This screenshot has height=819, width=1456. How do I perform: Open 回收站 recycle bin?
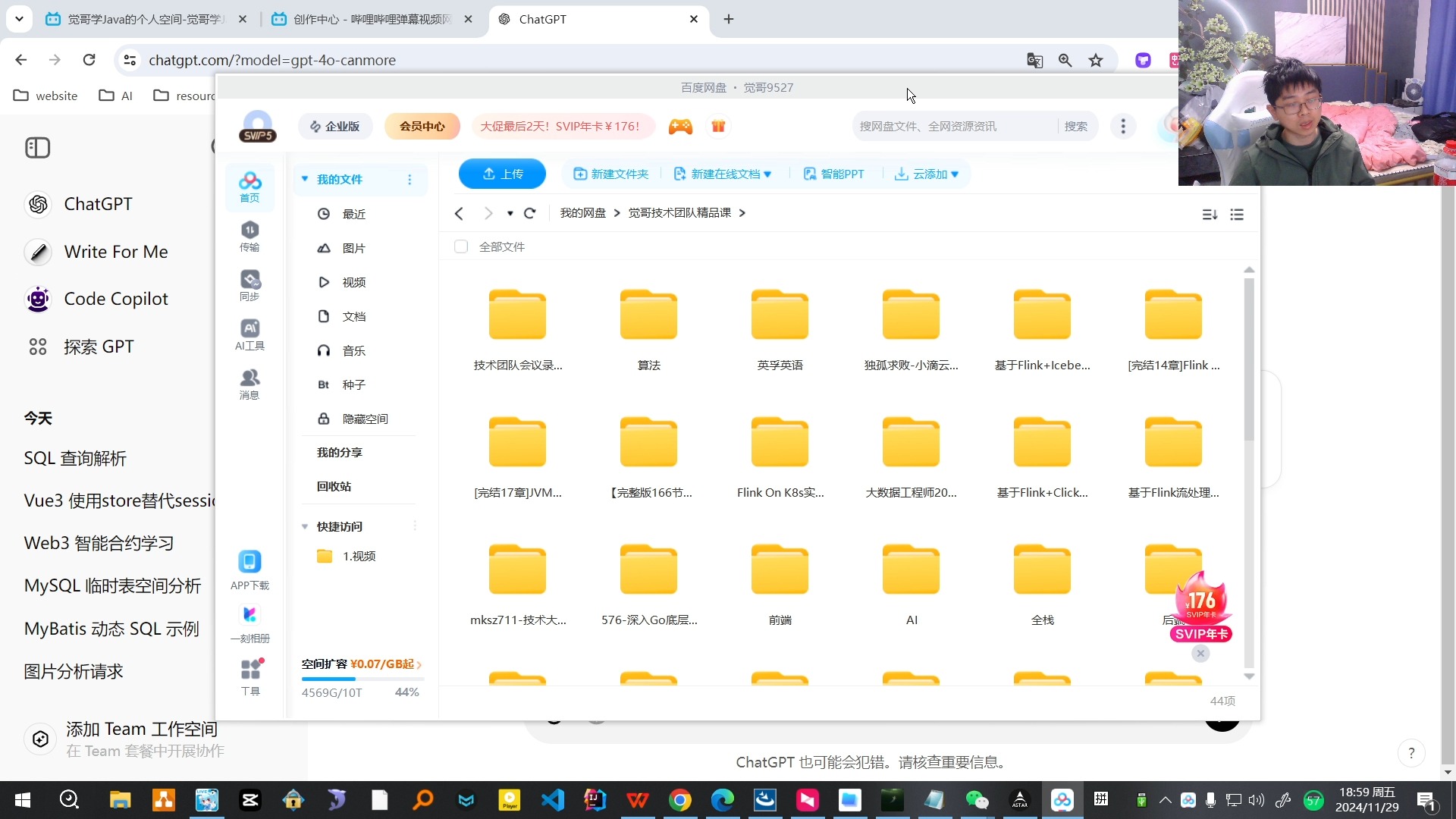tap(334, 486)
